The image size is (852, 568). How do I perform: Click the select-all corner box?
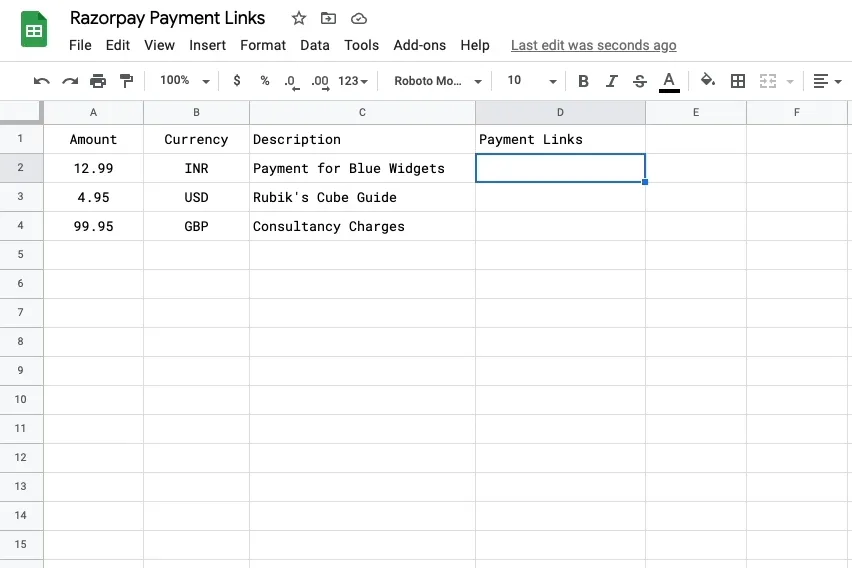(21, 112)
